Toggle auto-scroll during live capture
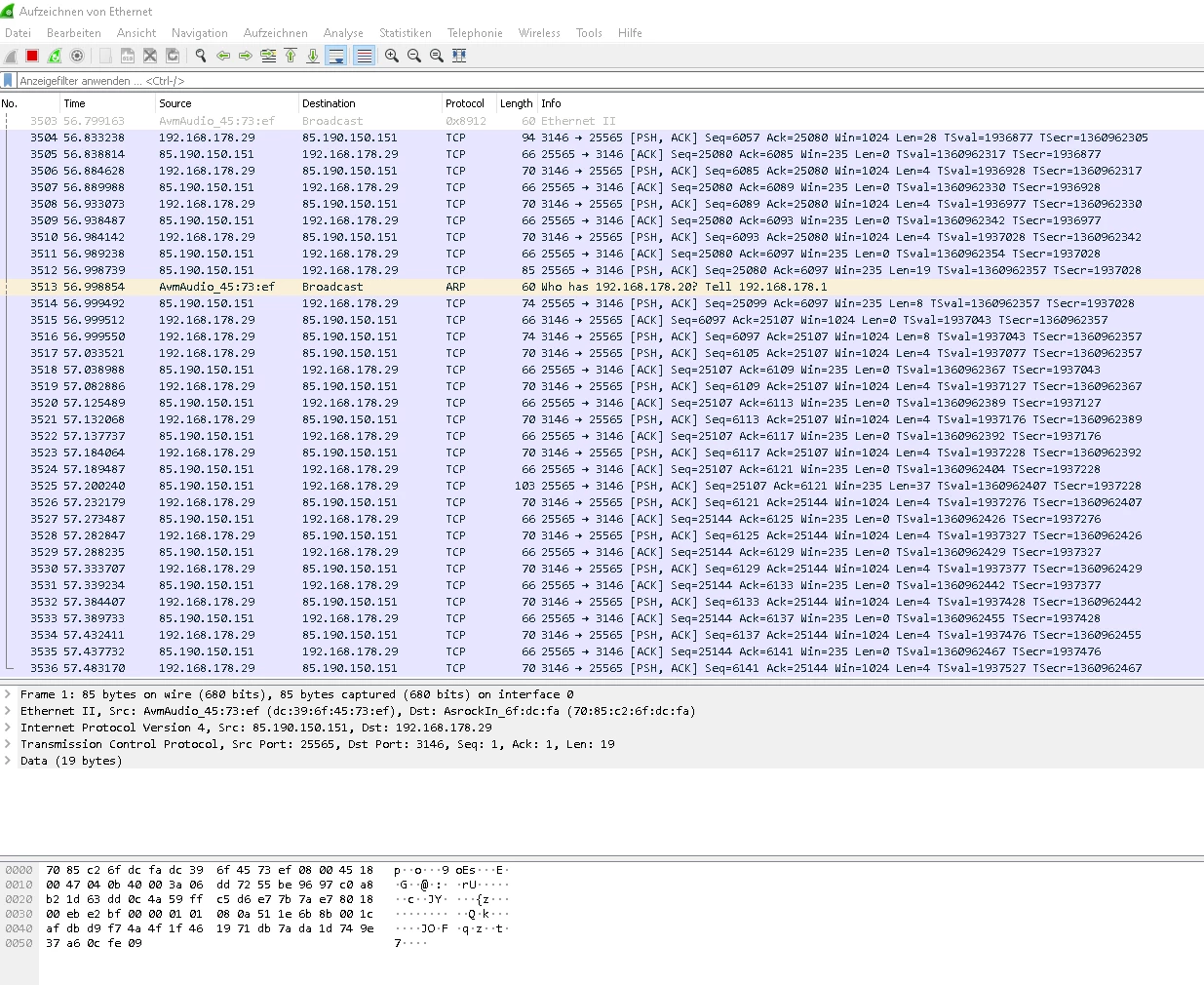This screenshot has height=985, width=1204. click(336, 56)
